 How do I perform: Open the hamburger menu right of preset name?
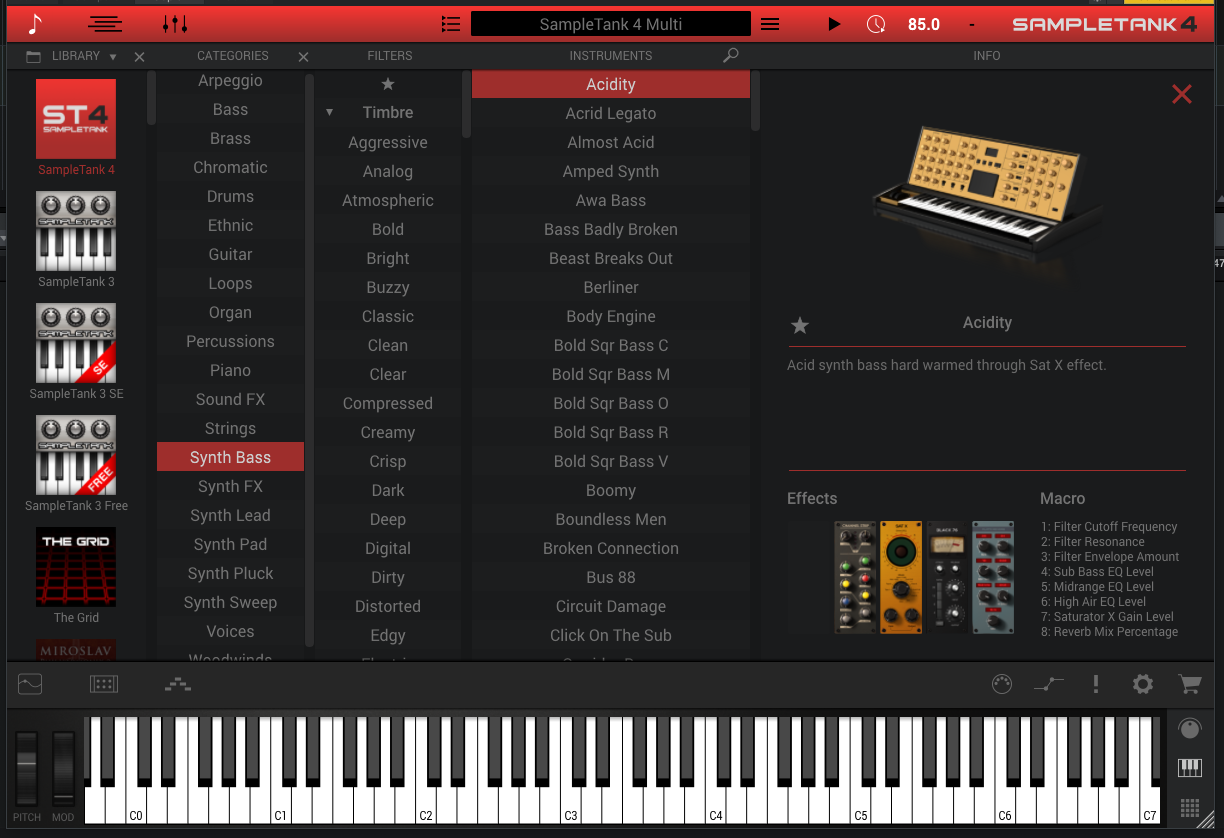click(770, 24)
